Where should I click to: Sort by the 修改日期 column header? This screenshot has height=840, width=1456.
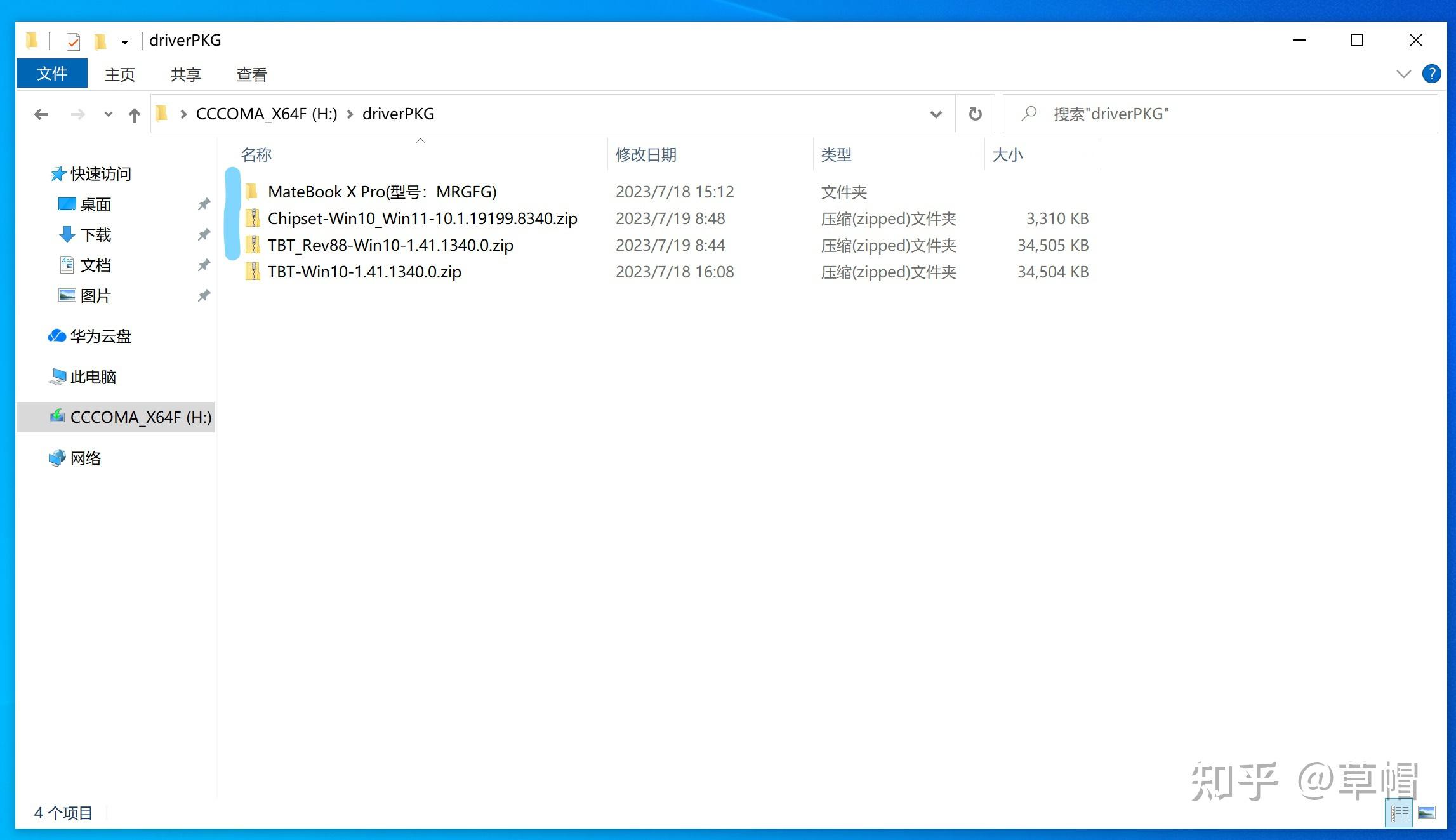[645, 155]
